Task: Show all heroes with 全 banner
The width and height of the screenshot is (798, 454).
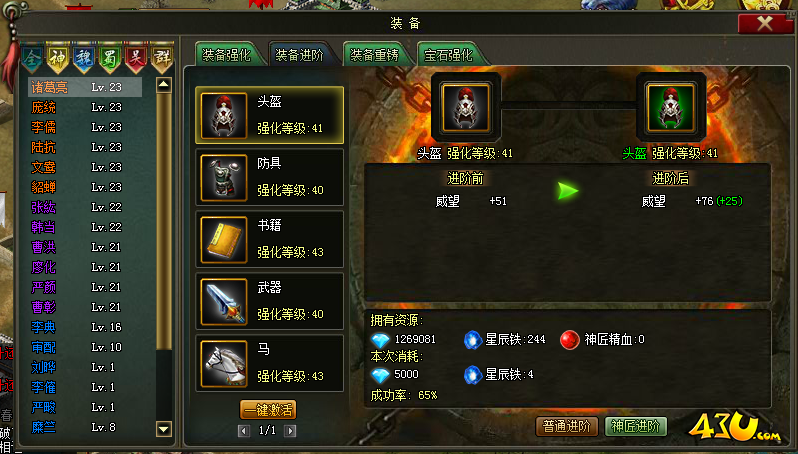Action: 31,59
